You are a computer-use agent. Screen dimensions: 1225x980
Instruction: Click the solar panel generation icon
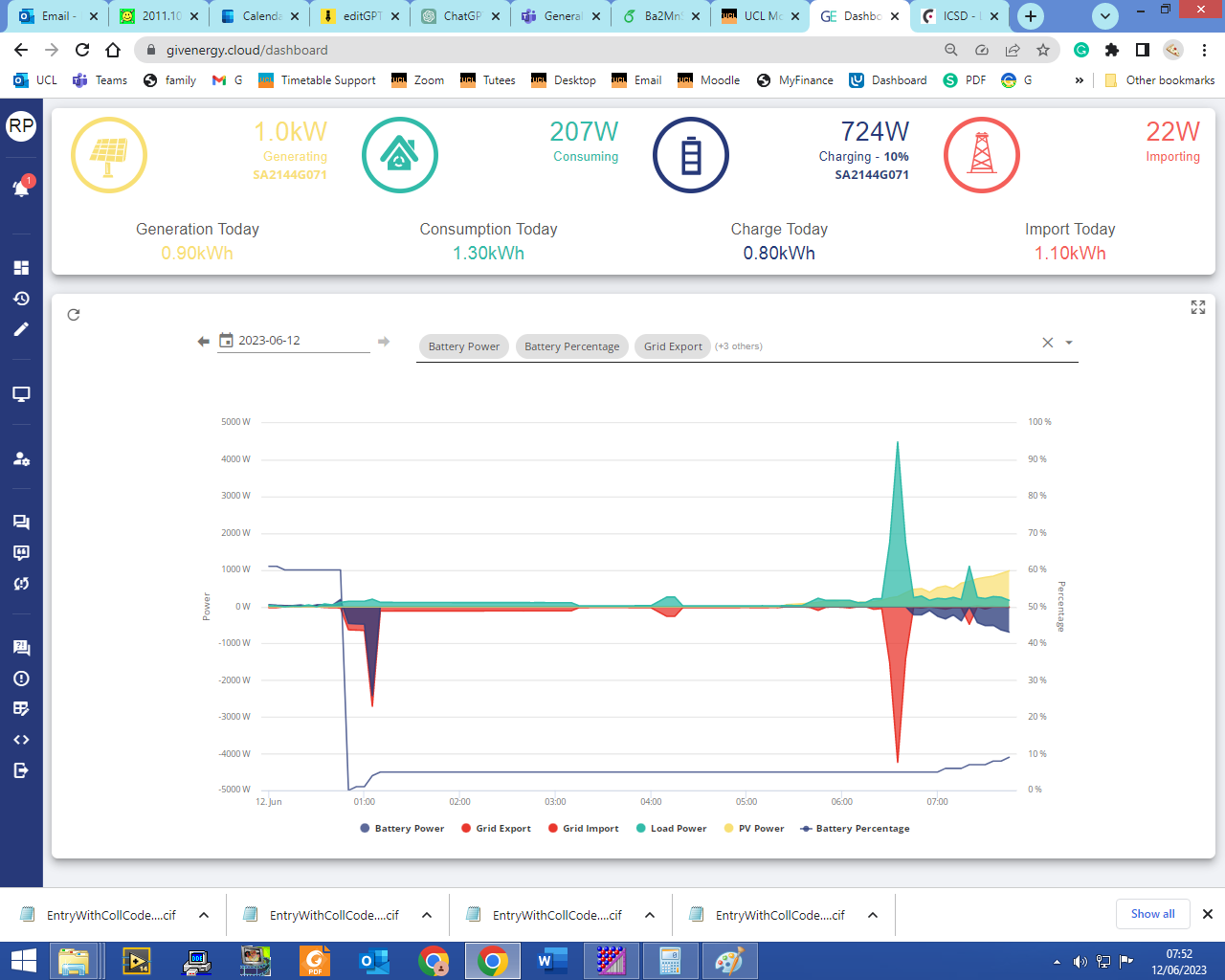coord(109,155)
